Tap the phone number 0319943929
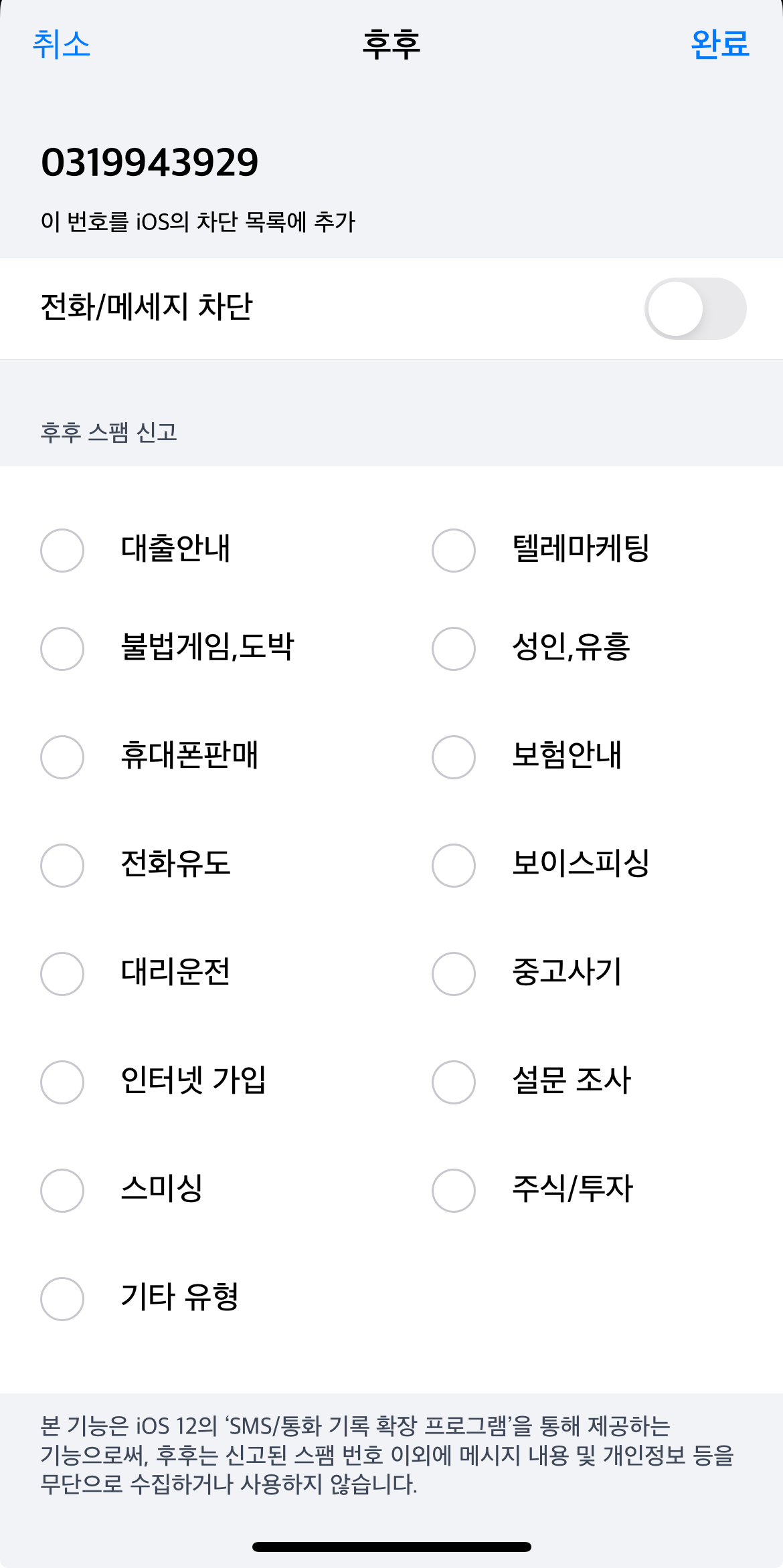This screenshot has width=783, height=1568. click(x=150, y=163)
